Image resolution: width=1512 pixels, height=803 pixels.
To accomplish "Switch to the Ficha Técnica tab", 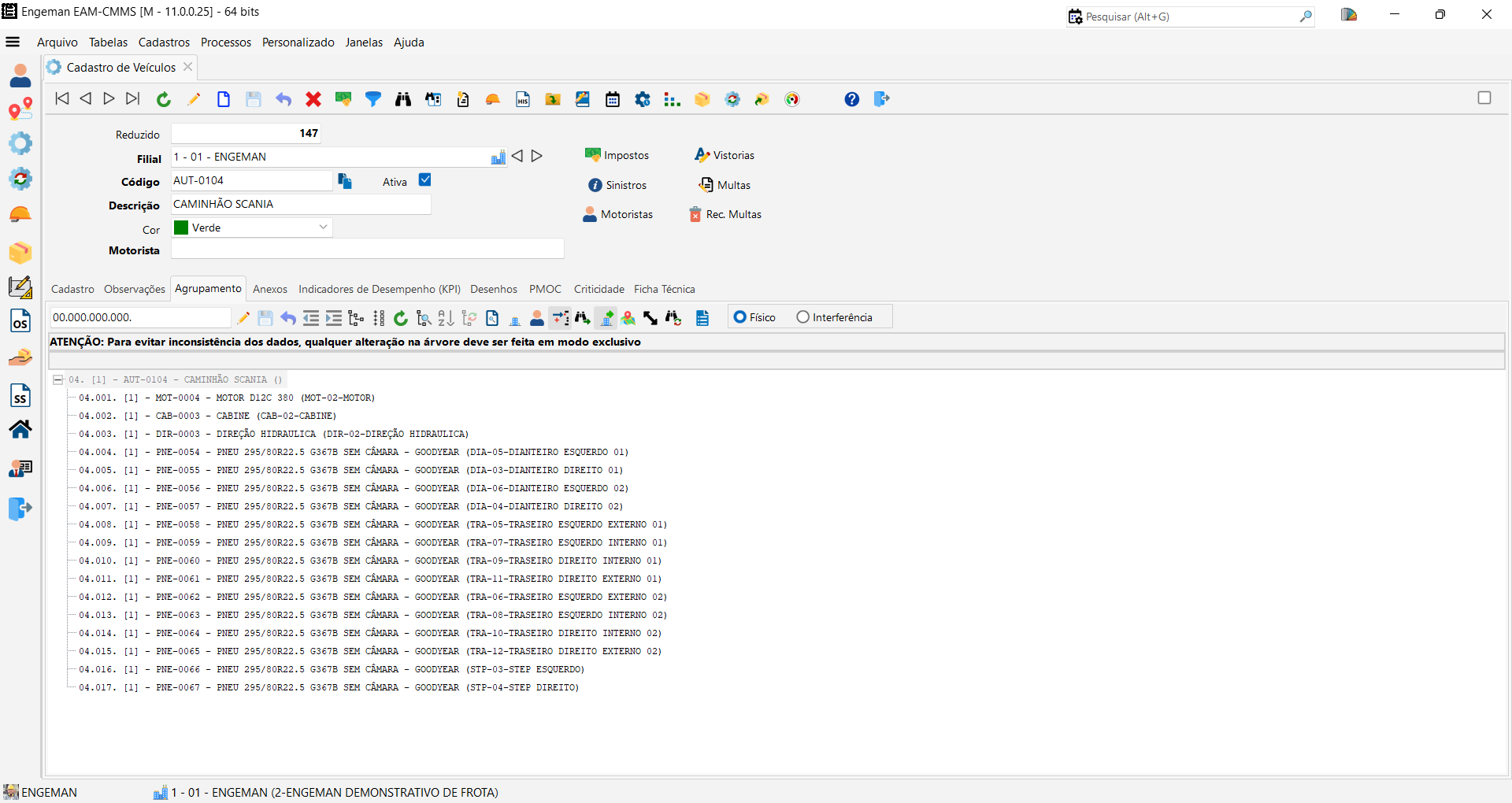I will (x=664, y=289).
